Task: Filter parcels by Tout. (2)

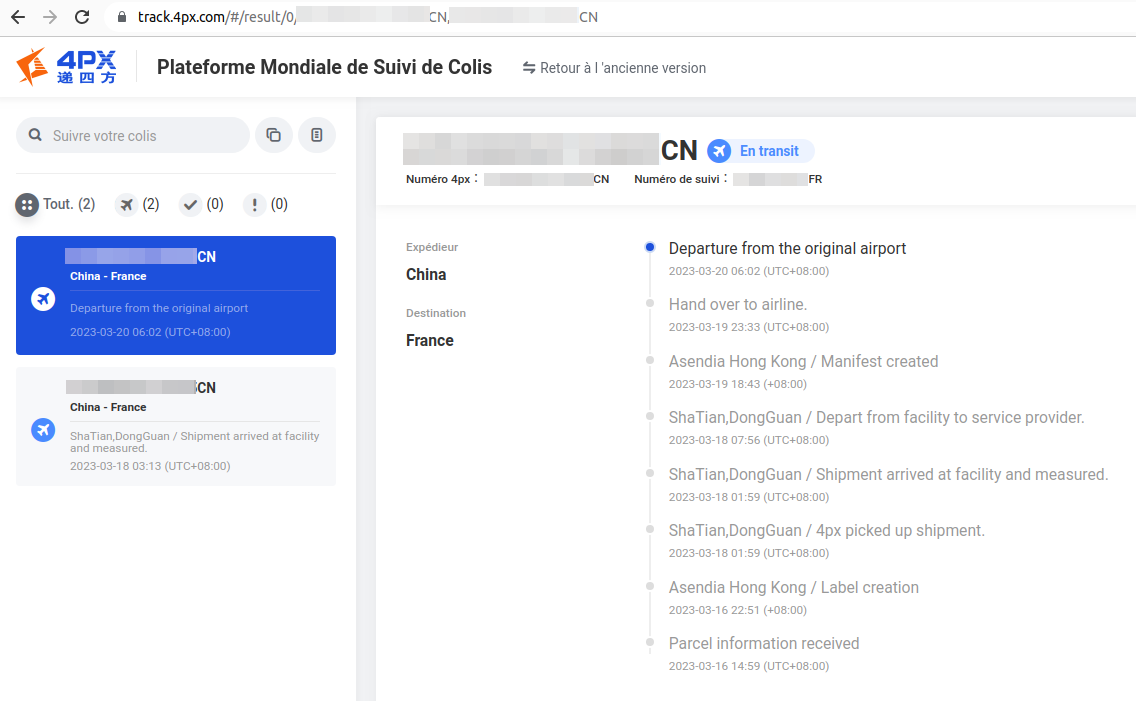Action: pos(56,204)
